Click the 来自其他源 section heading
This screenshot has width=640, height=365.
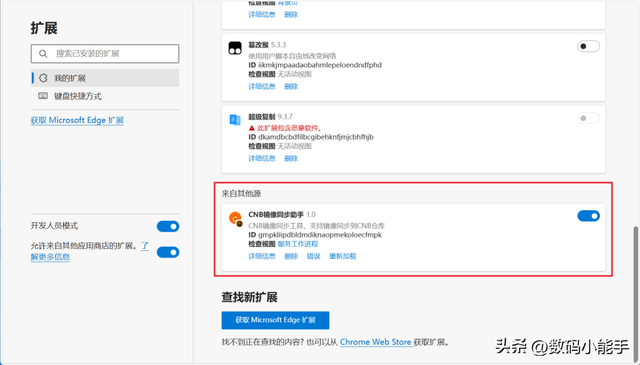point(241,194)
